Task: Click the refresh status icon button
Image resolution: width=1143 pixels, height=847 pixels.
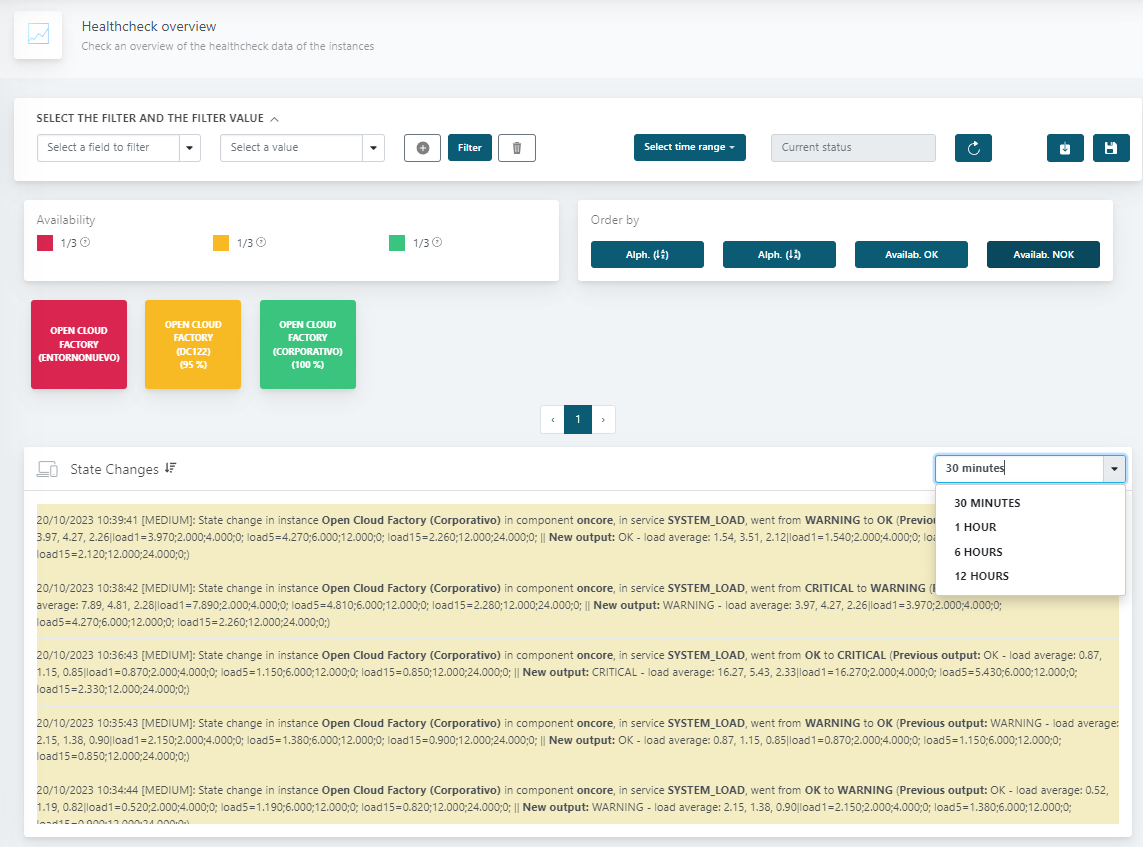Action: tap(973, 148)
